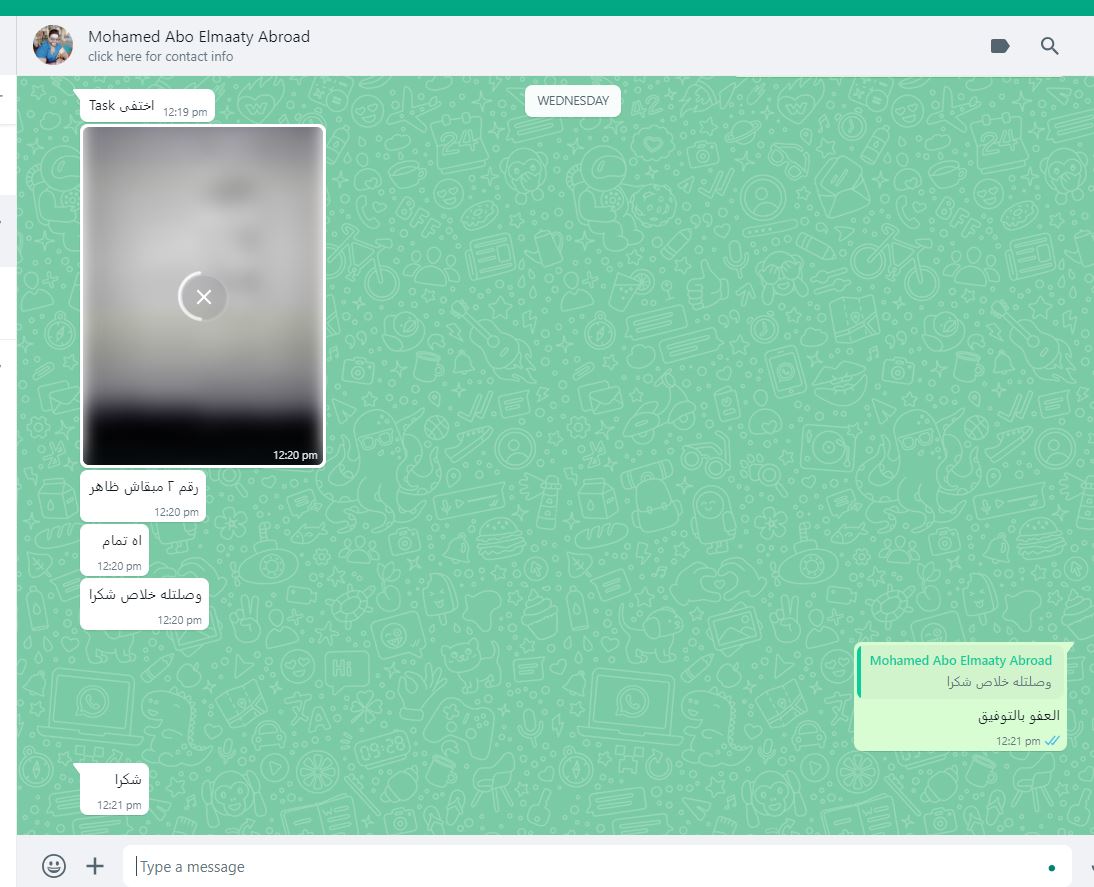Select the "اه تمام" message
The image size is (1094, 887).
(114, 550)
